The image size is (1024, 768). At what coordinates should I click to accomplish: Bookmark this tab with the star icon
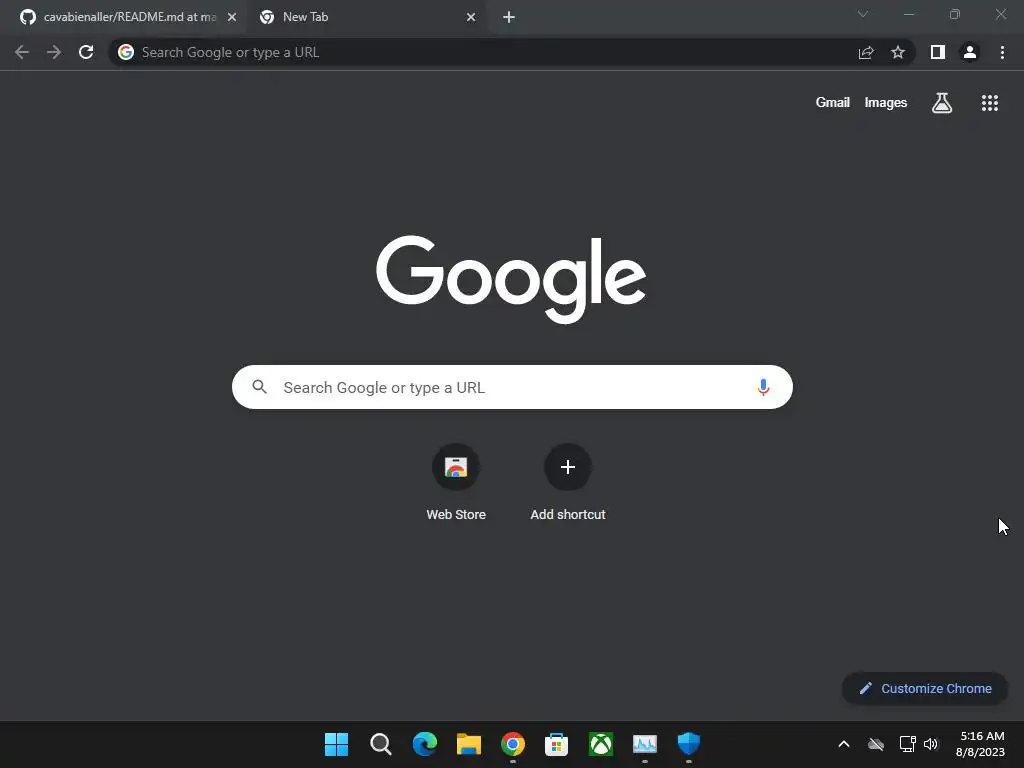[898, 52]
